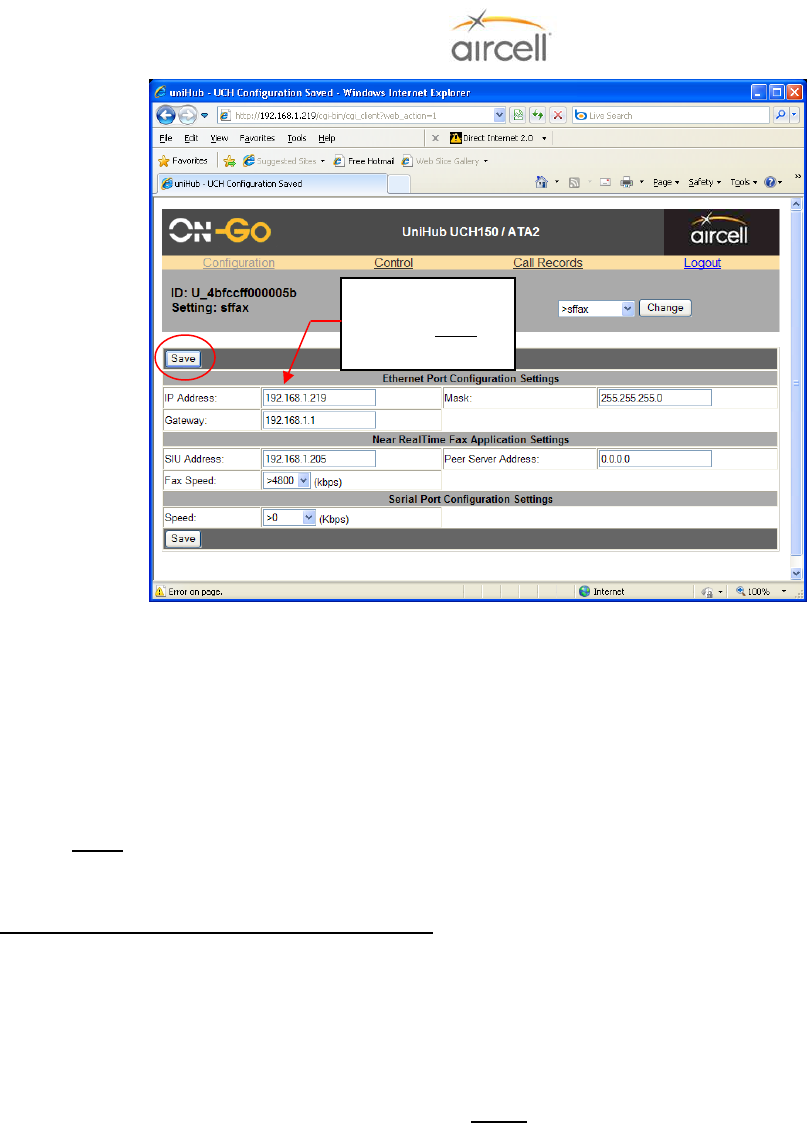Click the Logout link
This screenshot has height=1123, width=807.
coord(702,263)
